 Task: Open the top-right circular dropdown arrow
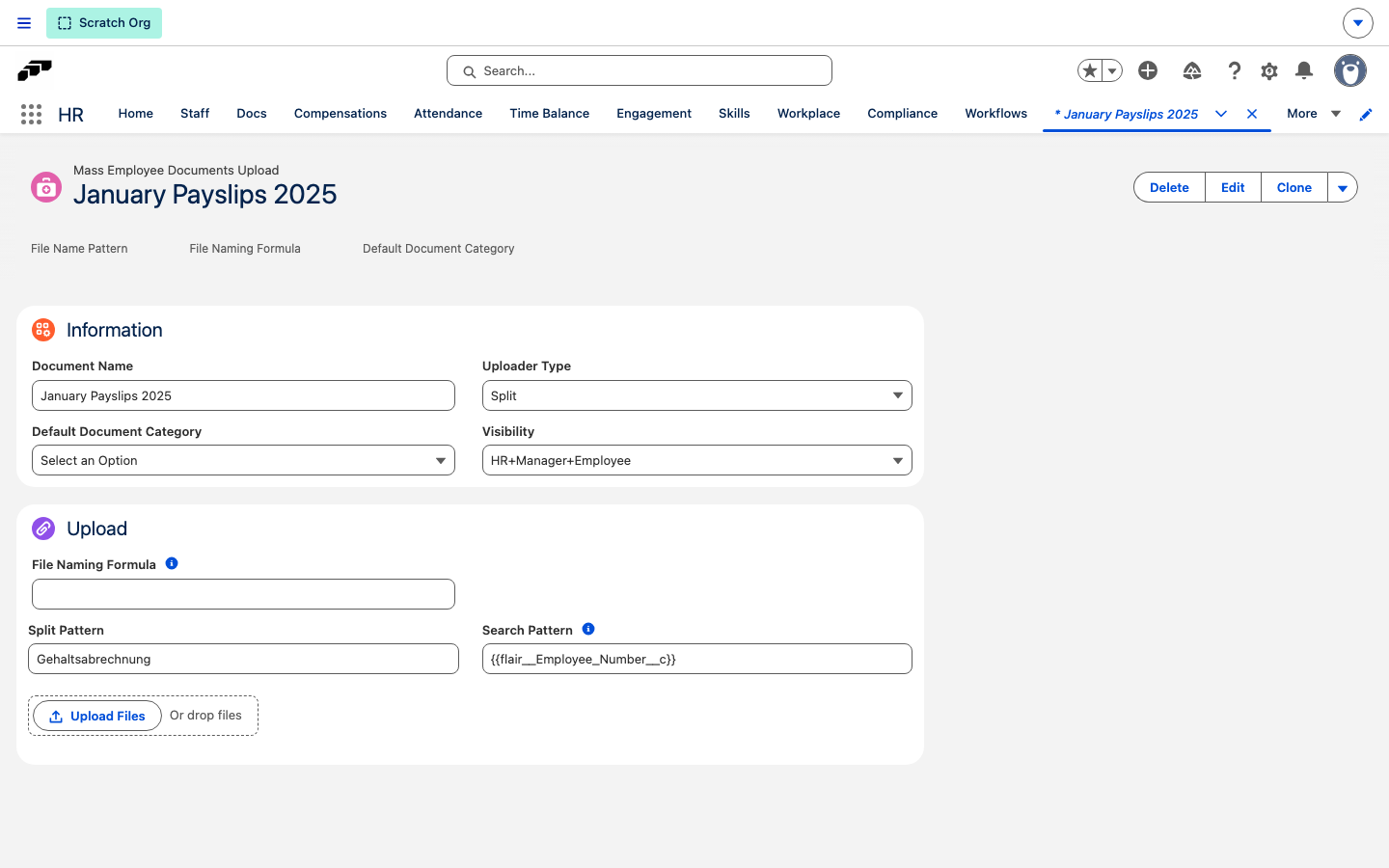(x=1357, y=23)
